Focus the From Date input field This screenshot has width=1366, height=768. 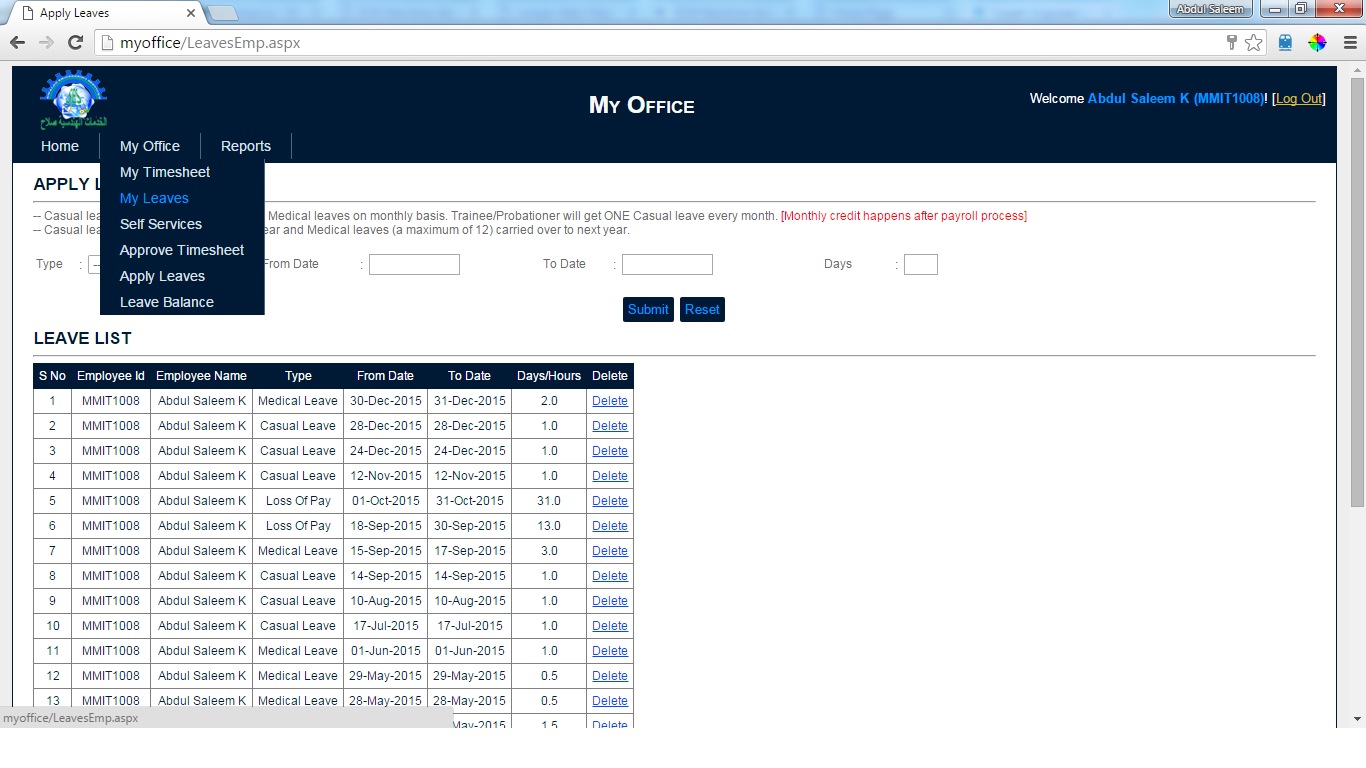[414, 264]
